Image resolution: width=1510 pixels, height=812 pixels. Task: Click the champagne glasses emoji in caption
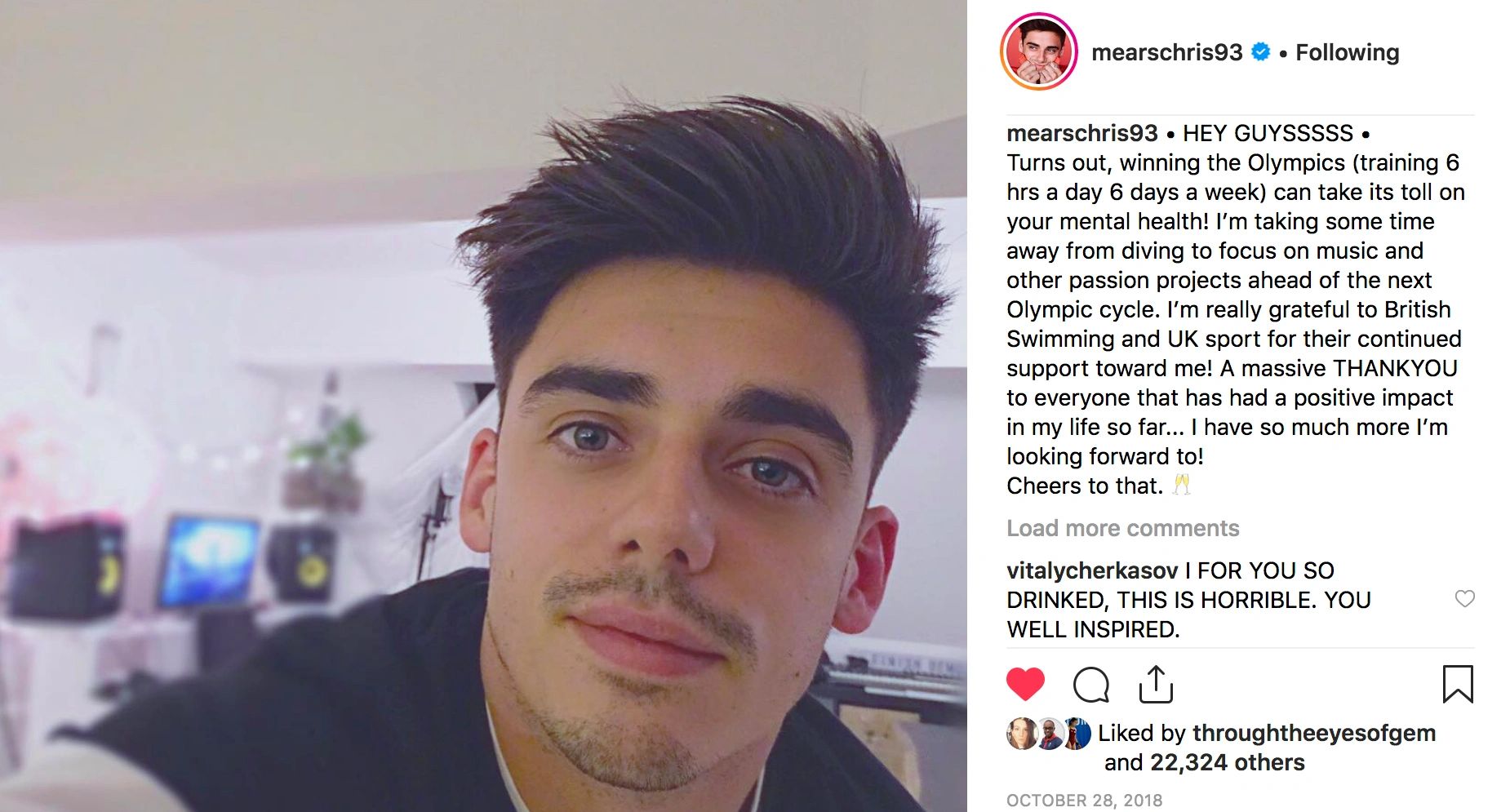[x=1181, y=486]
